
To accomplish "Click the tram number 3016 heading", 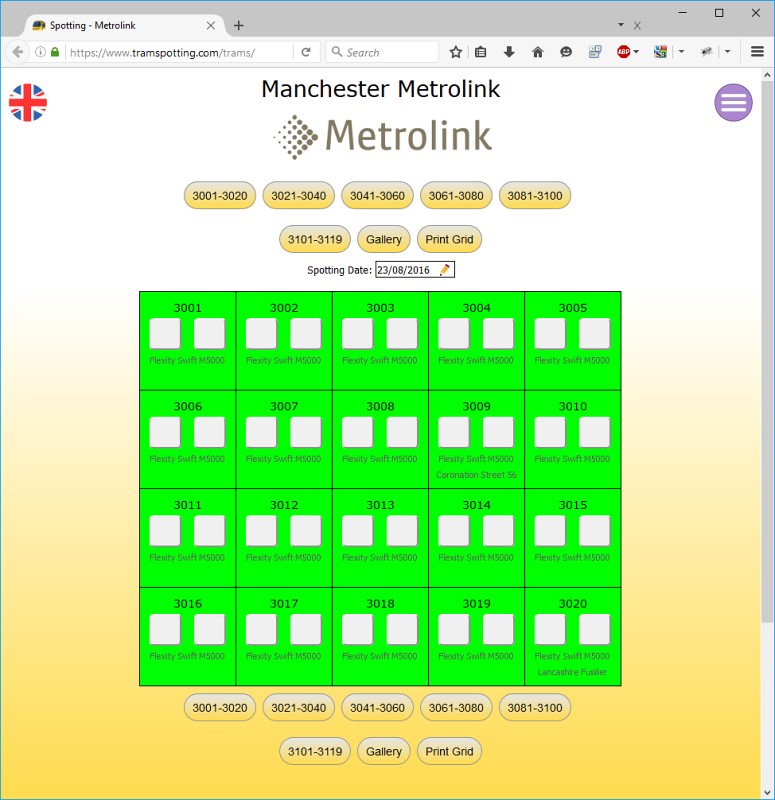I will coord(188,604).
